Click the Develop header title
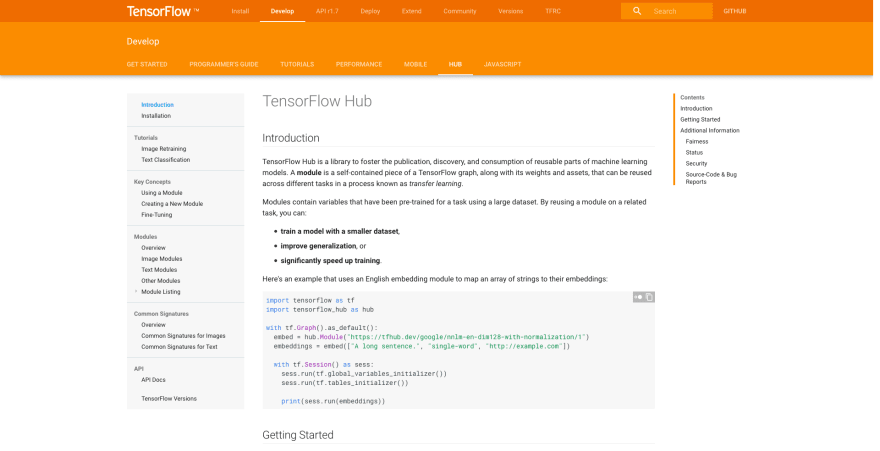Image resolution: width=880 pixels, height=451 pixels. point(143,42)
